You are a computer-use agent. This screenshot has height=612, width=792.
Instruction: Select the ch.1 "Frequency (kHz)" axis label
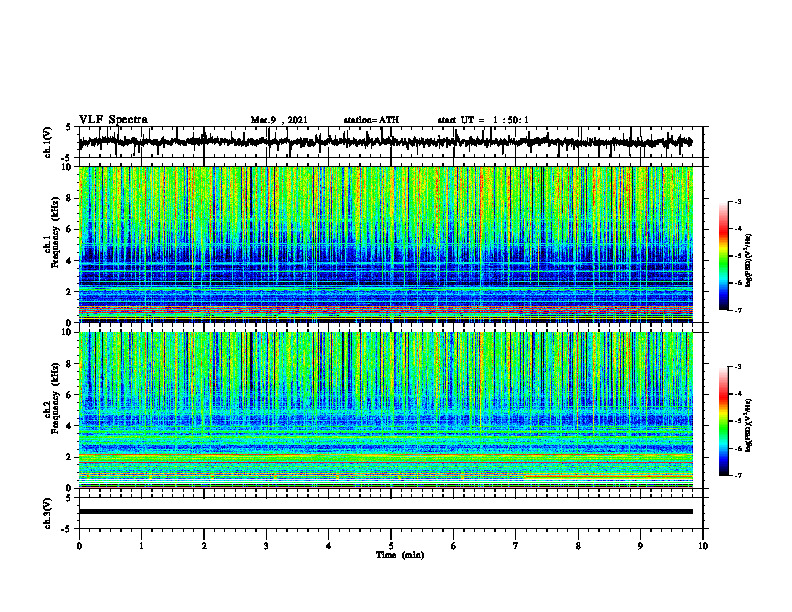tap(55, 233)
